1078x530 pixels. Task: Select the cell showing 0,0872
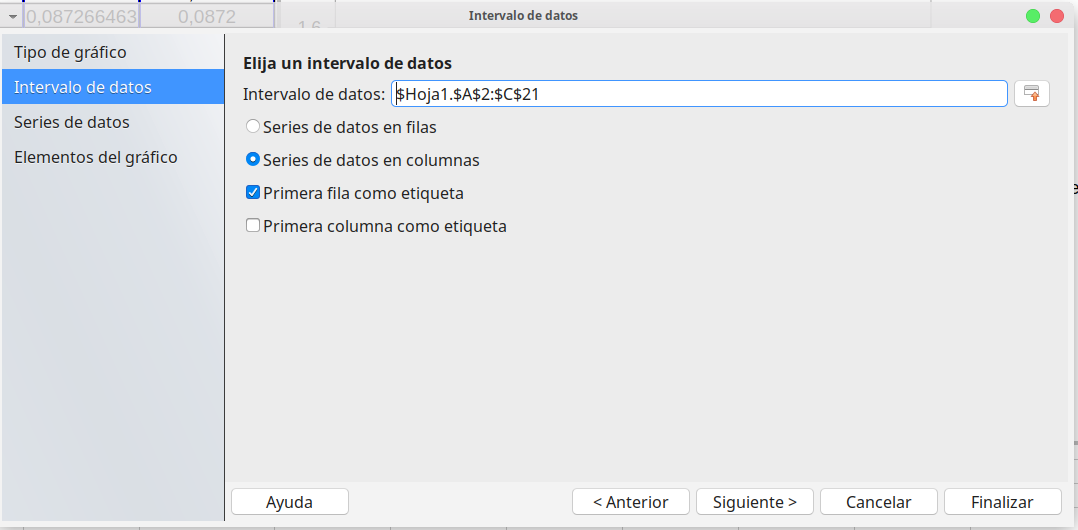tap(207, 16)
